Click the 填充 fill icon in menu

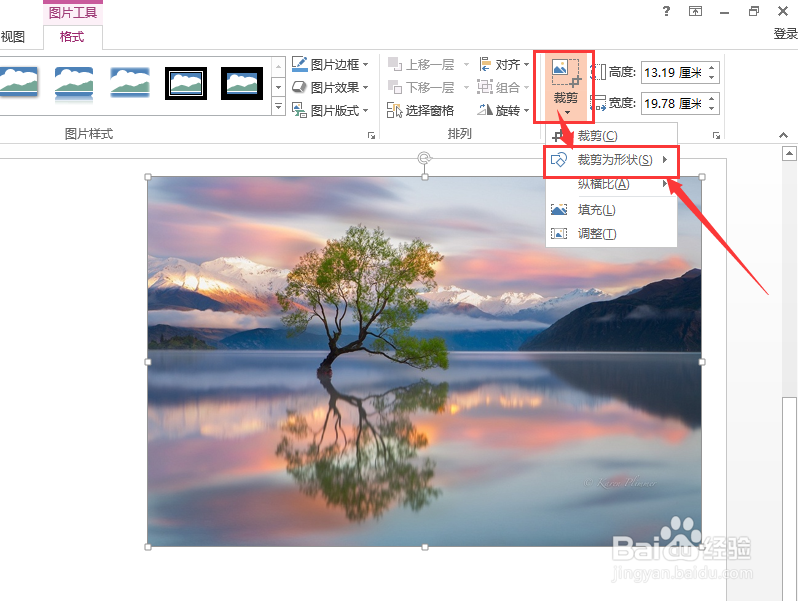point(559,209)
